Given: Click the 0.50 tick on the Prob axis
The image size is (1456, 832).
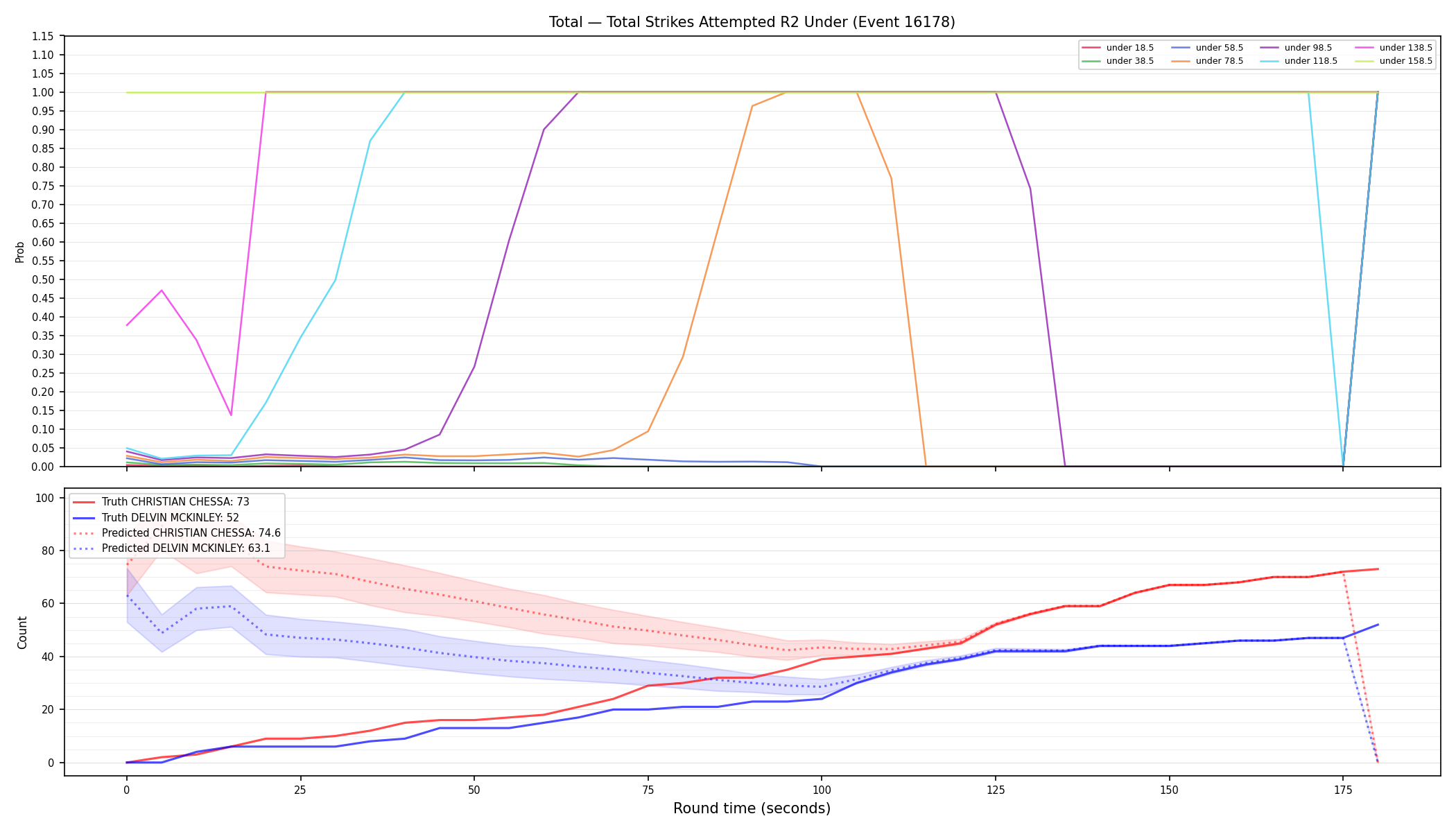Looking at the screenshot, I should (x=43, y=280).
